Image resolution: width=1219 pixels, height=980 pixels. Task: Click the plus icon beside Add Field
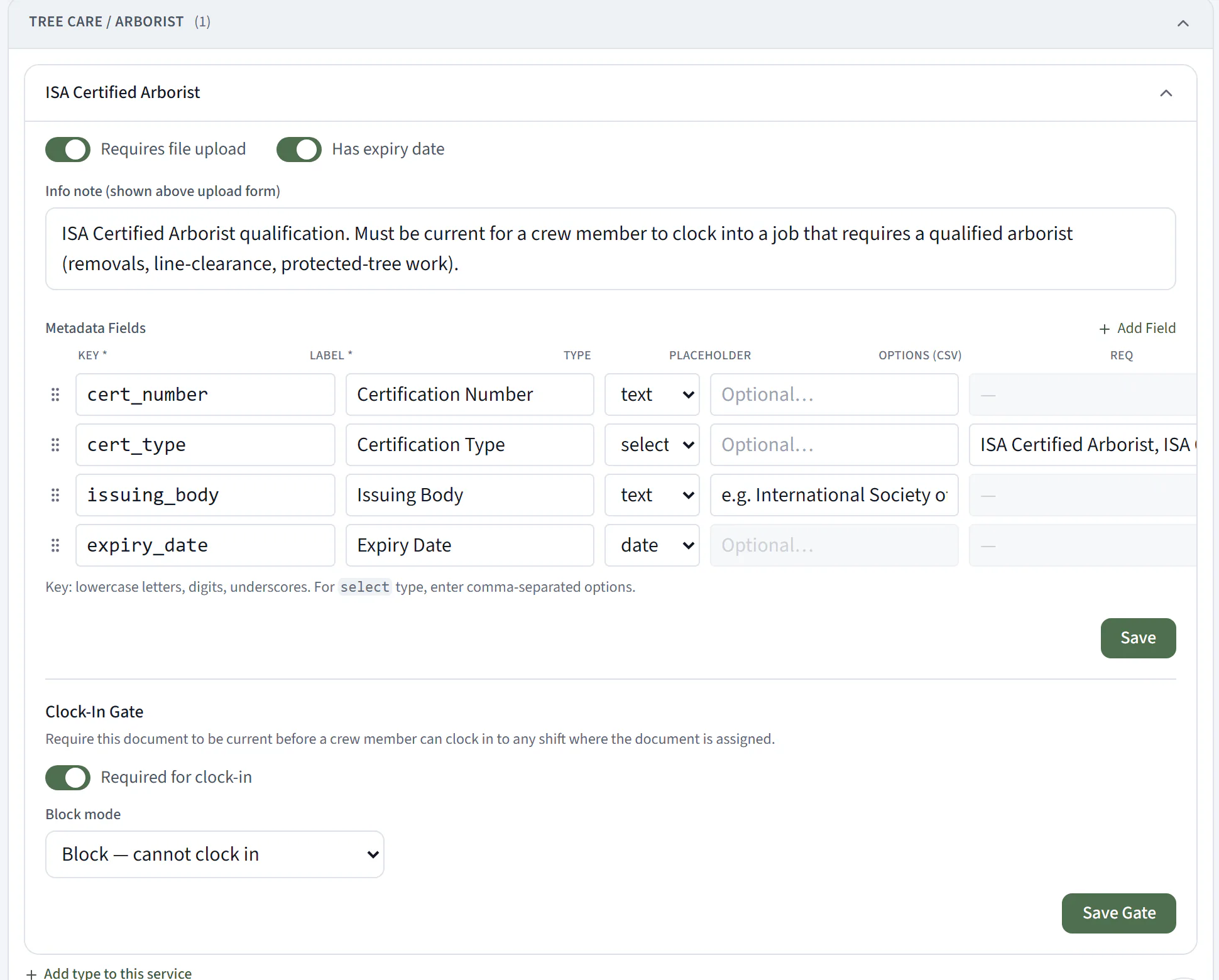[x=1105, y=329]
